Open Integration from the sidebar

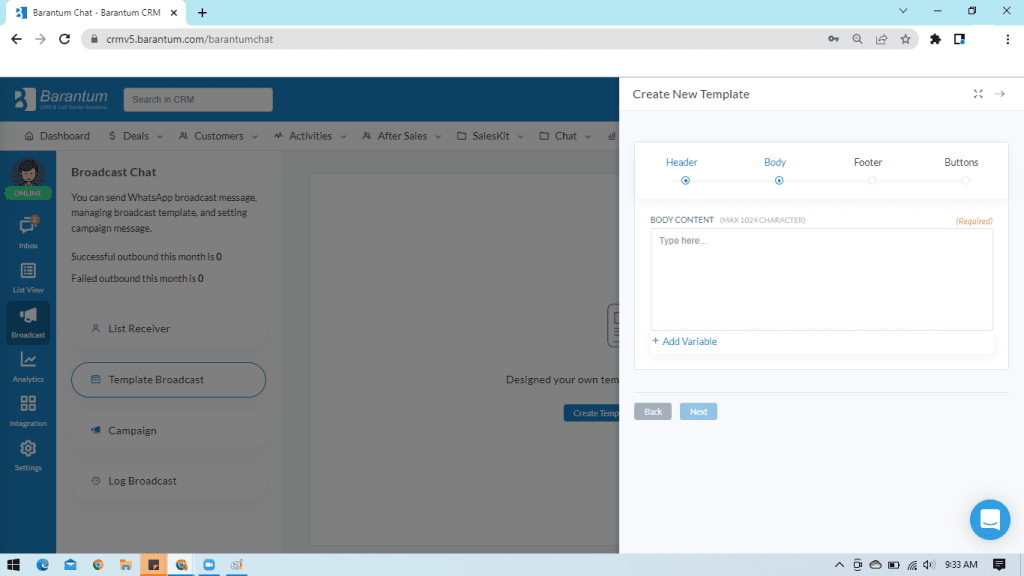pos(27,405)
